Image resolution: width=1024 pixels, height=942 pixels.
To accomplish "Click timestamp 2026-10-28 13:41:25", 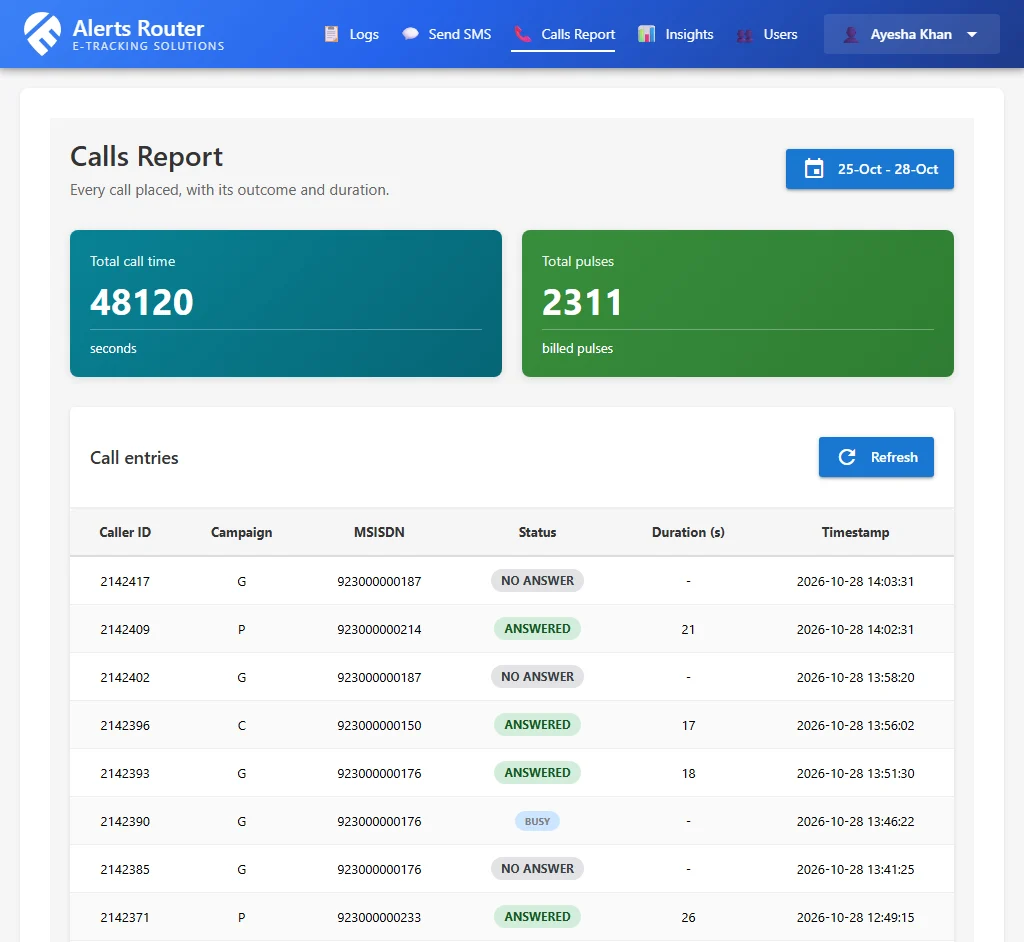I will (x=856, y=869).
